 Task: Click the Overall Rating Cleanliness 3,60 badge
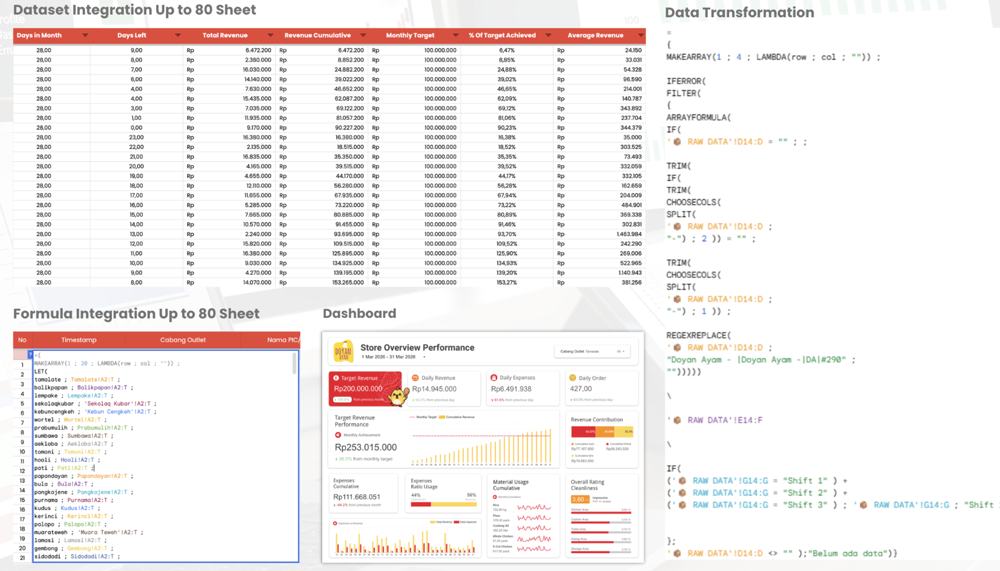pyautogui.click(x=580, y=500)
